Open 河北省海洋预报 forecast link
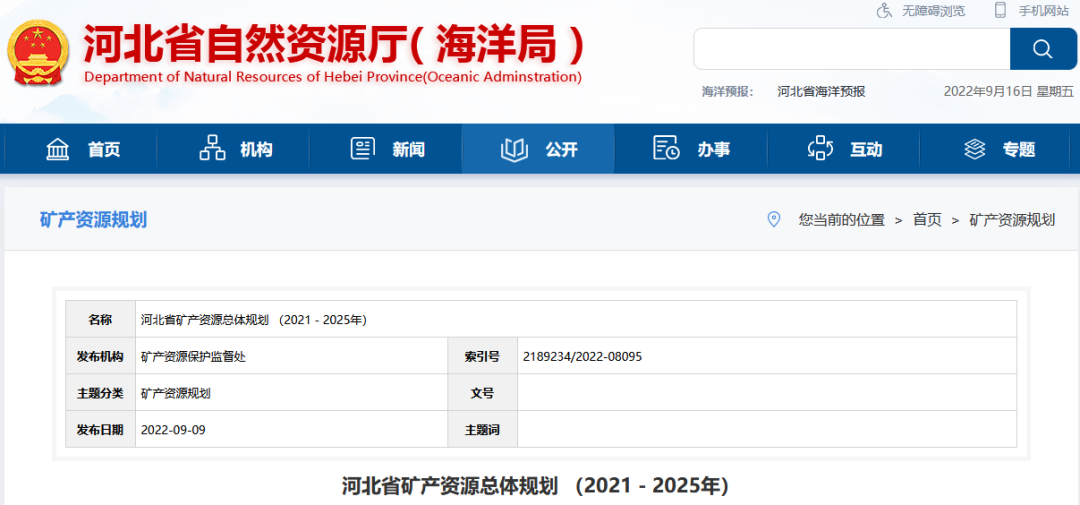The height and width of the screenshot is (505, 1080). (x=821, y=91)
